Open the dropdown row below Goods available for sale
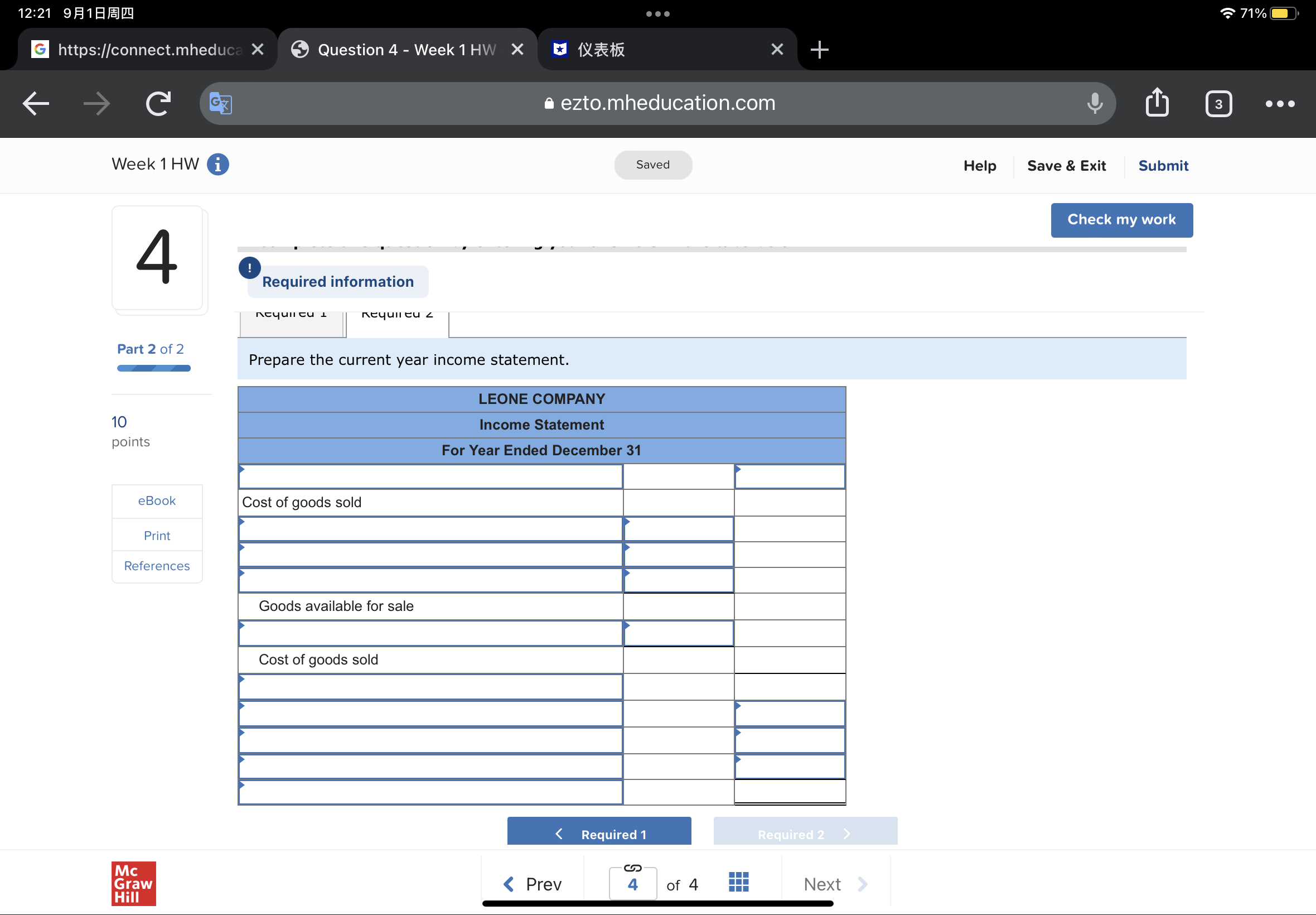The width and height of the screenshot is (1316, 915). coord(430,633)
